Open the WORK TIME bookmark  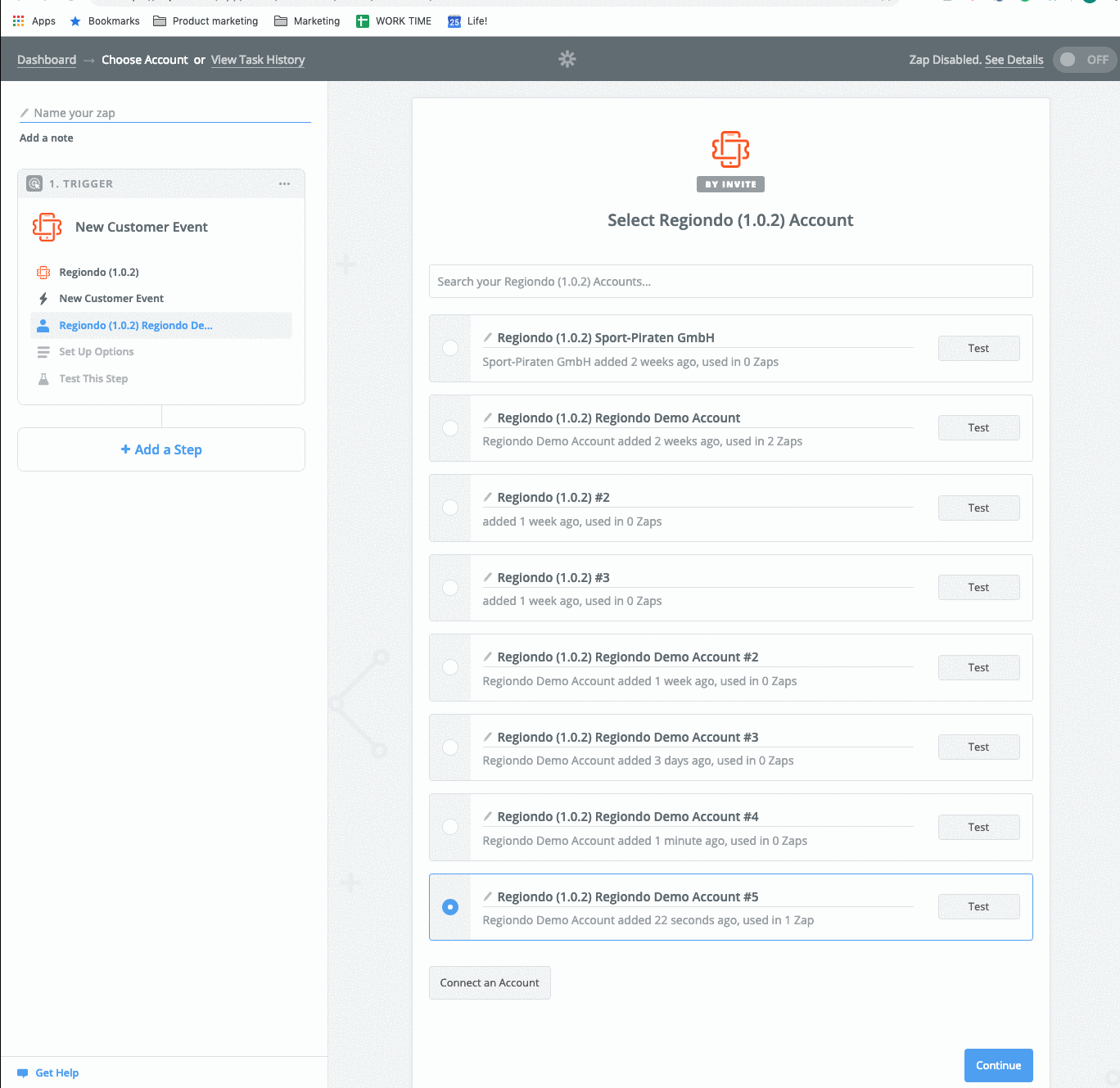(394, 21)
